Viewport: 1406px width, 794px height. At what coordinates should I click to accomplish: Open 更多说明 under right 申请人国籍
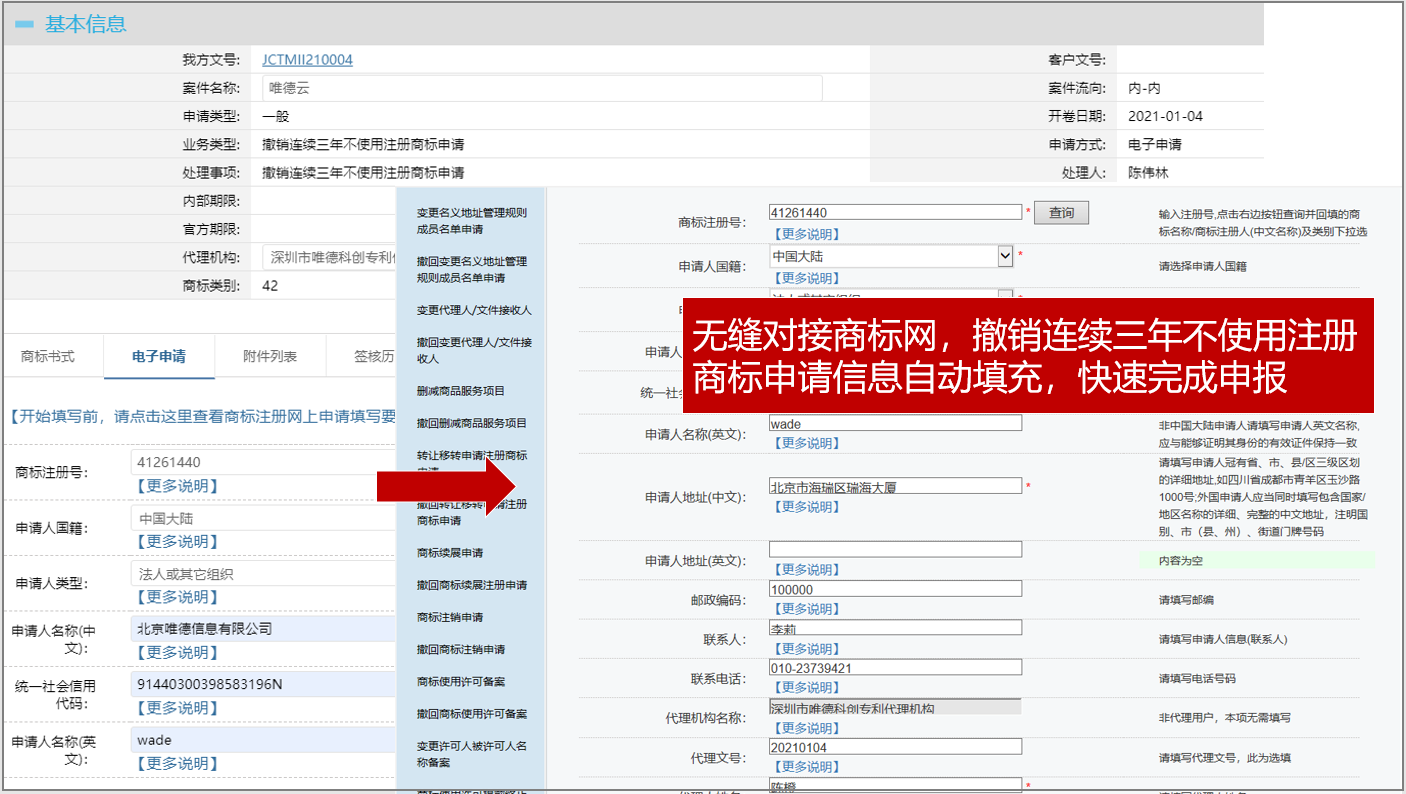point(807,278)
